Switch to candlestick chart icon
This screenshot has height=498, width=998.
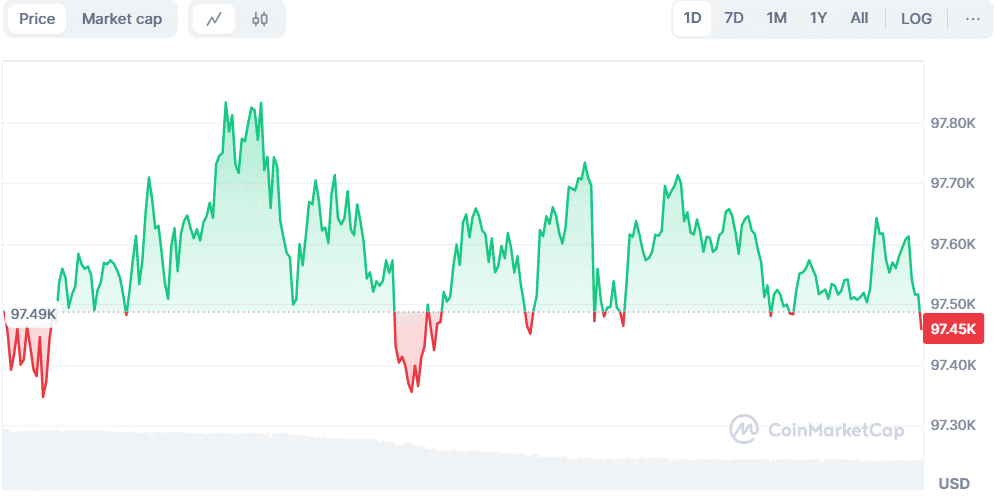[260, 19]
